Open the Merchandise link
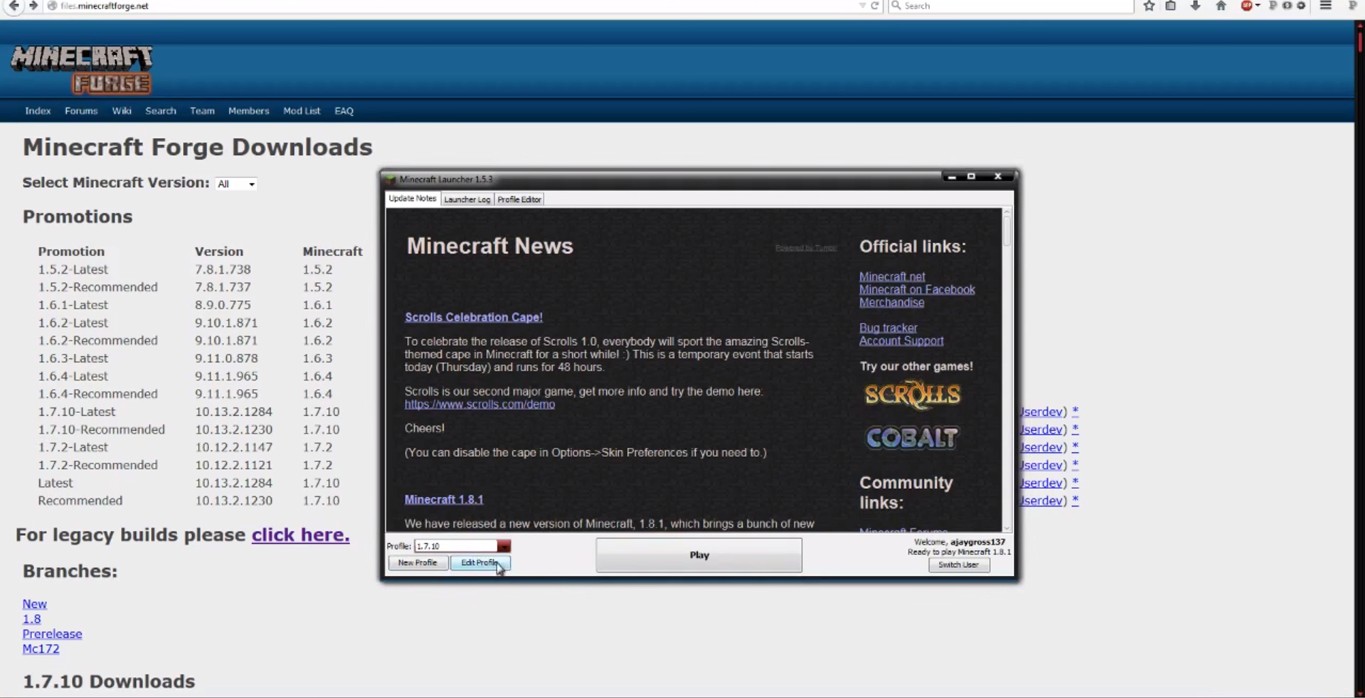This screenshot has width=1365, height=698. coord(891,302)
